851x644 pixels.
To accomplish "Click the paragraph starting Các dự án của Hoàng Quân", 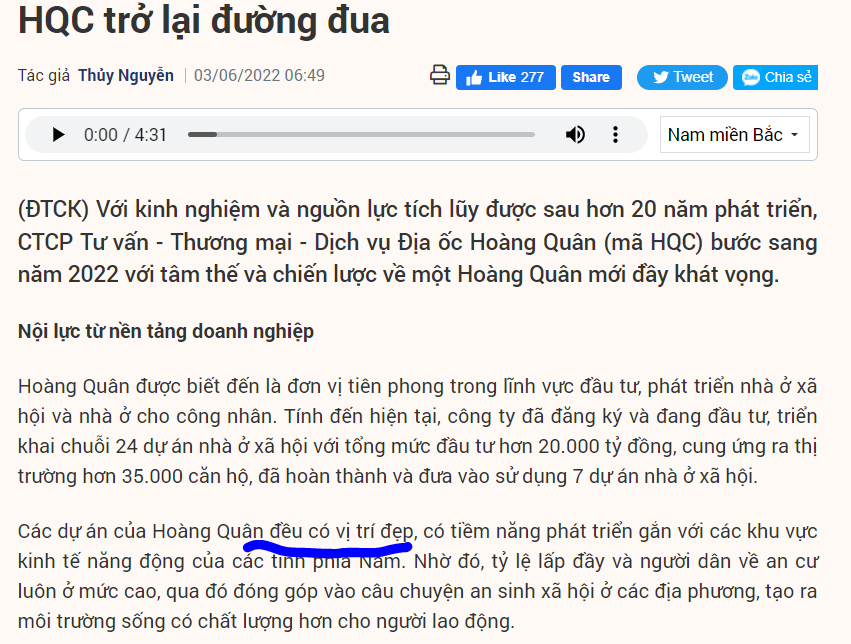I will [417, 576].
